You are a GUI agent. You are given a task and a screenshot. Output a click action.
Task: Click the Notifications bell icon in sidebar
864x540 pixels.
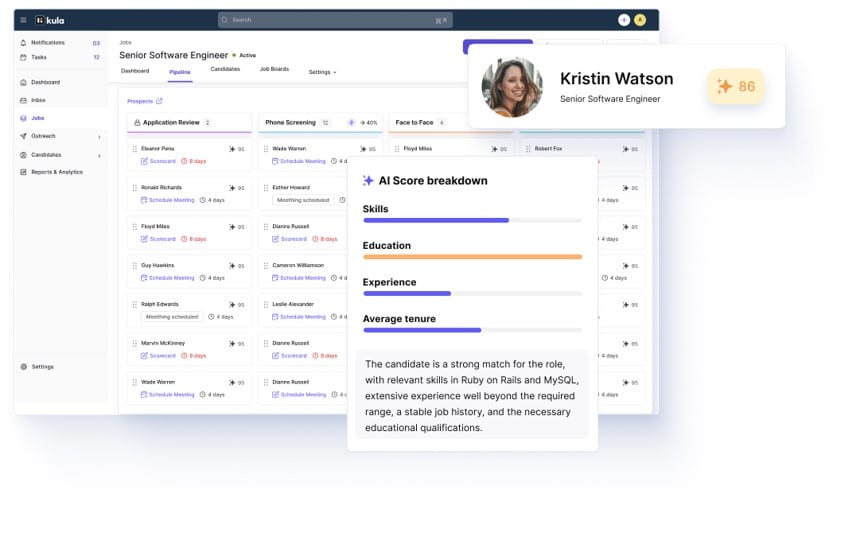coord(24,43)
